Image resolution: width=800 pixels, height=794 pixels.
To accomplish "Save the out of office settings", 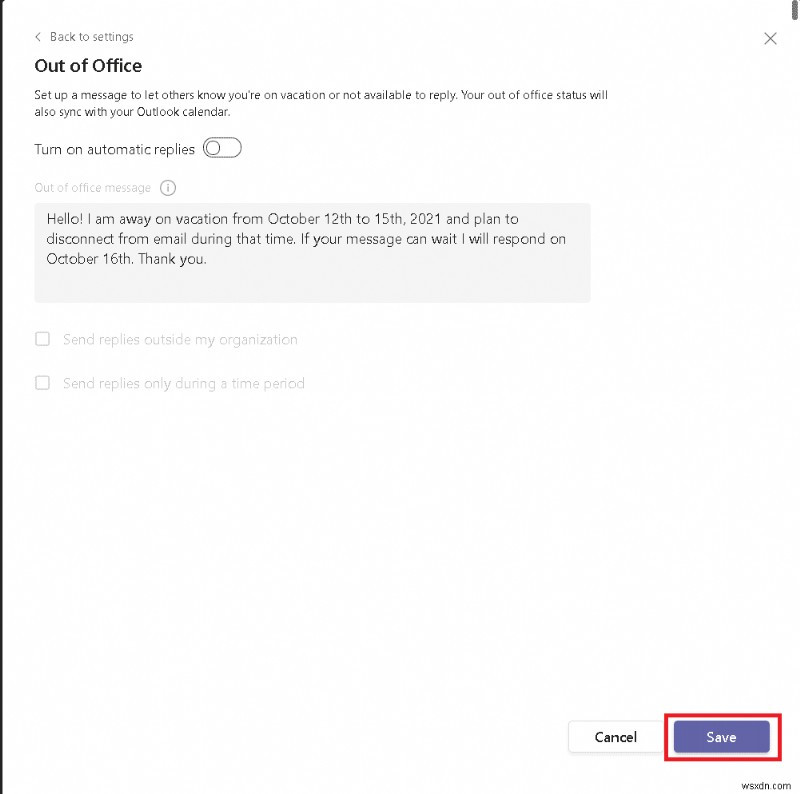I will (721, 737).
